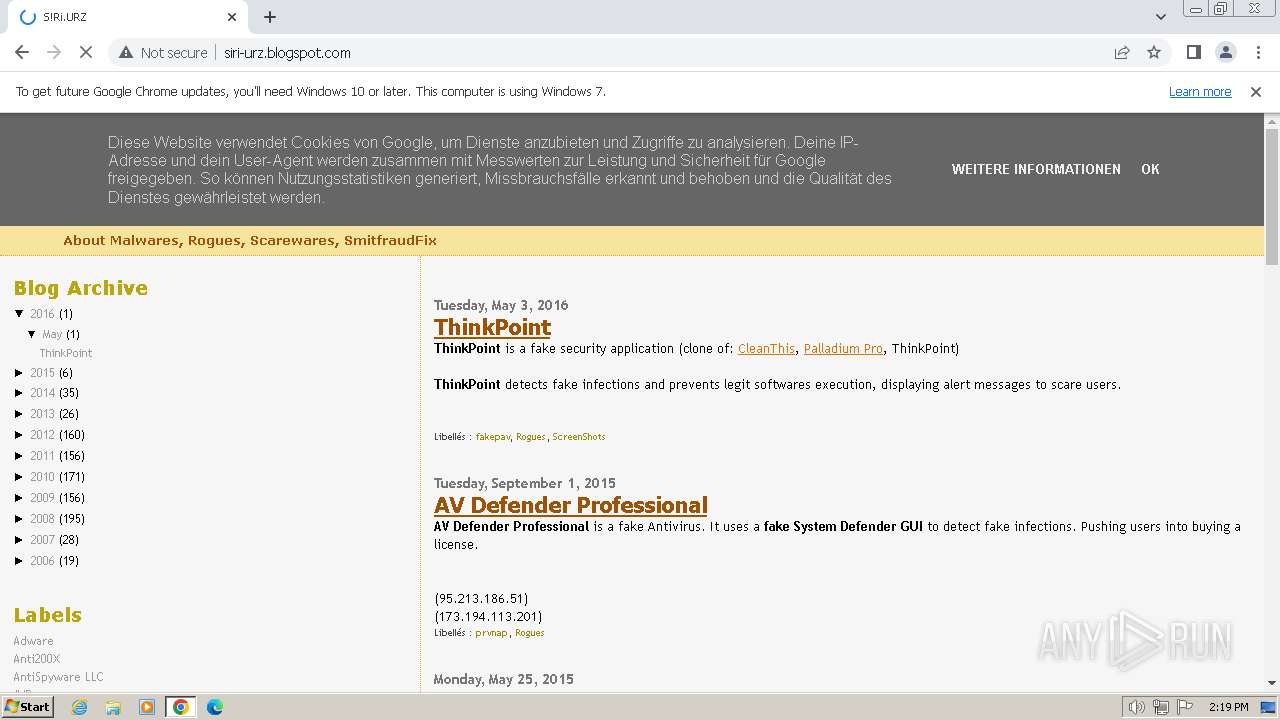Open ThinkPoint entry in Blog Archive
Viewport: 1280px width, 720px height.
tap(66, 353)
